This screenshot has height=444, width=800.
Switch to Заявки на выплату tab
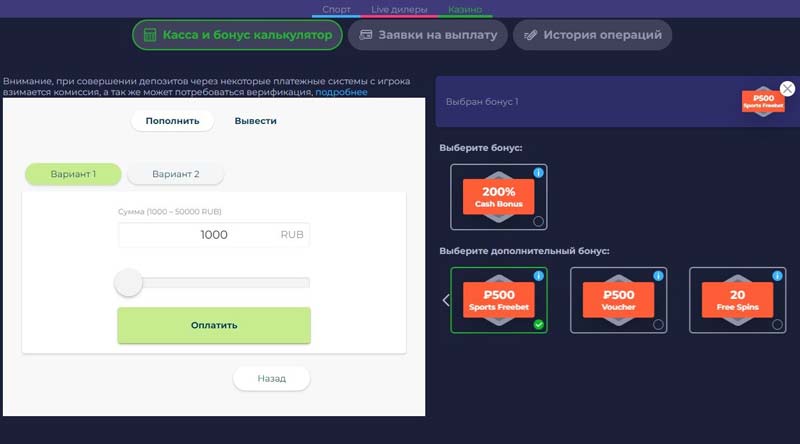tap(427, 35)
